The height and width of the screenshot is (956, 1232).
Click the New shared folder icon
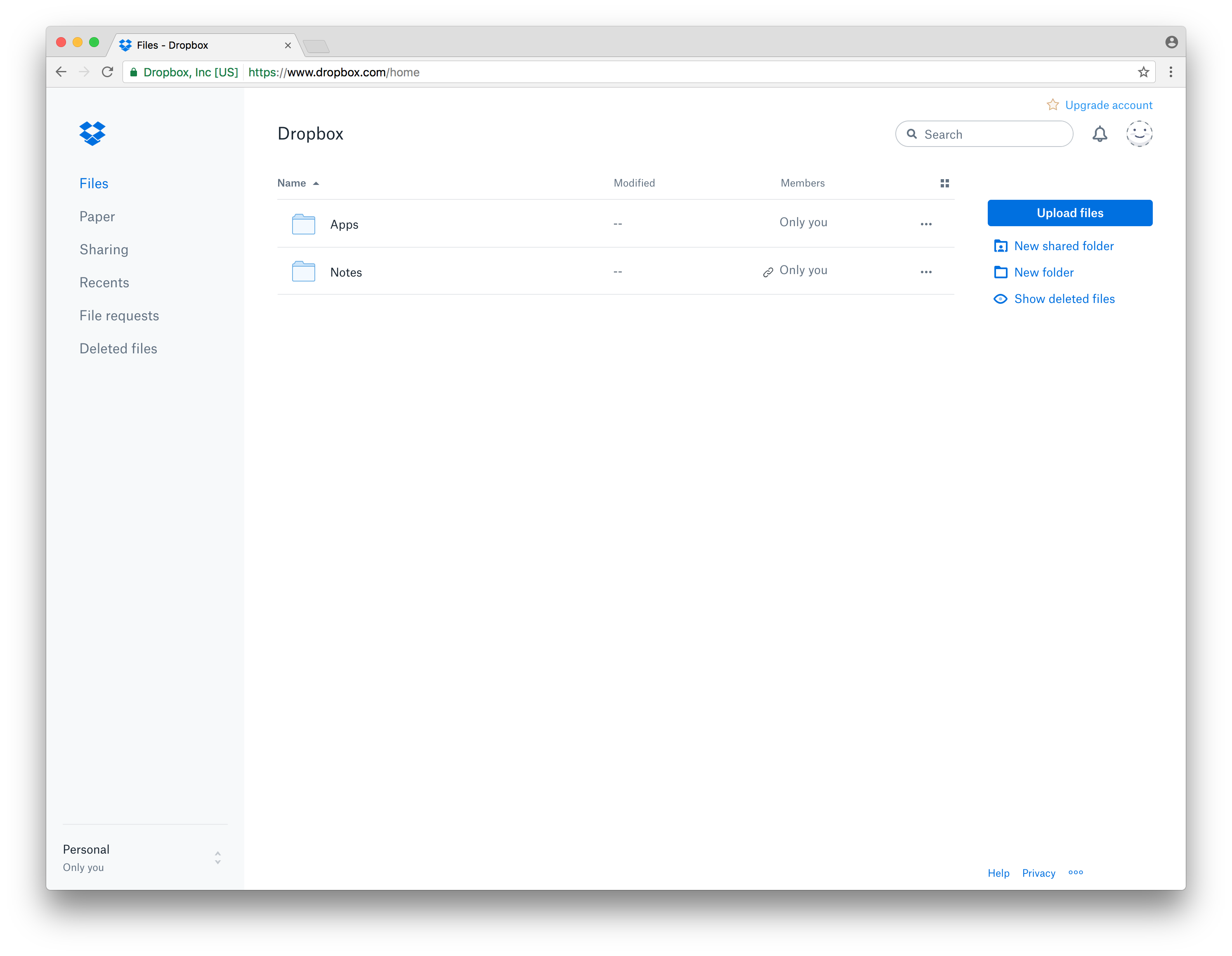click(1000, 246)
